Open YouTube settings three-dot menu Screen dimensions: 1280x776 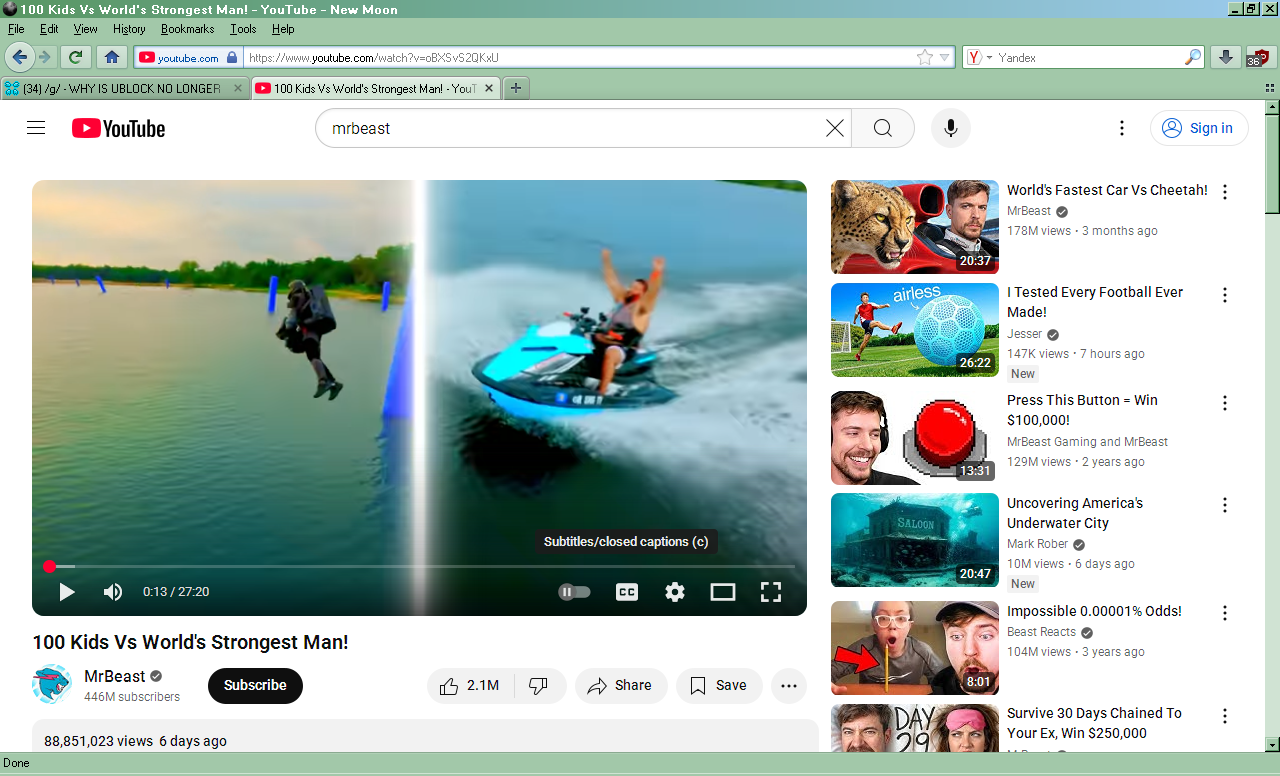1122,128
